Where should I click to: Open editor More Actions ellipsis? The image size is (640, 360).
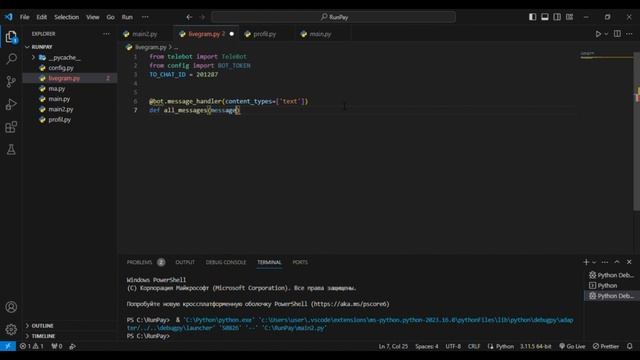click(x=629, y=34)
